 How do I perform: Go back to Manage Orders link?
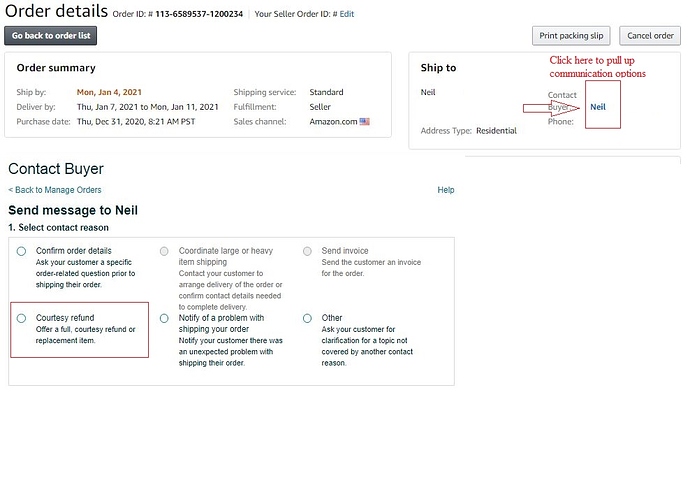point(55,190)
